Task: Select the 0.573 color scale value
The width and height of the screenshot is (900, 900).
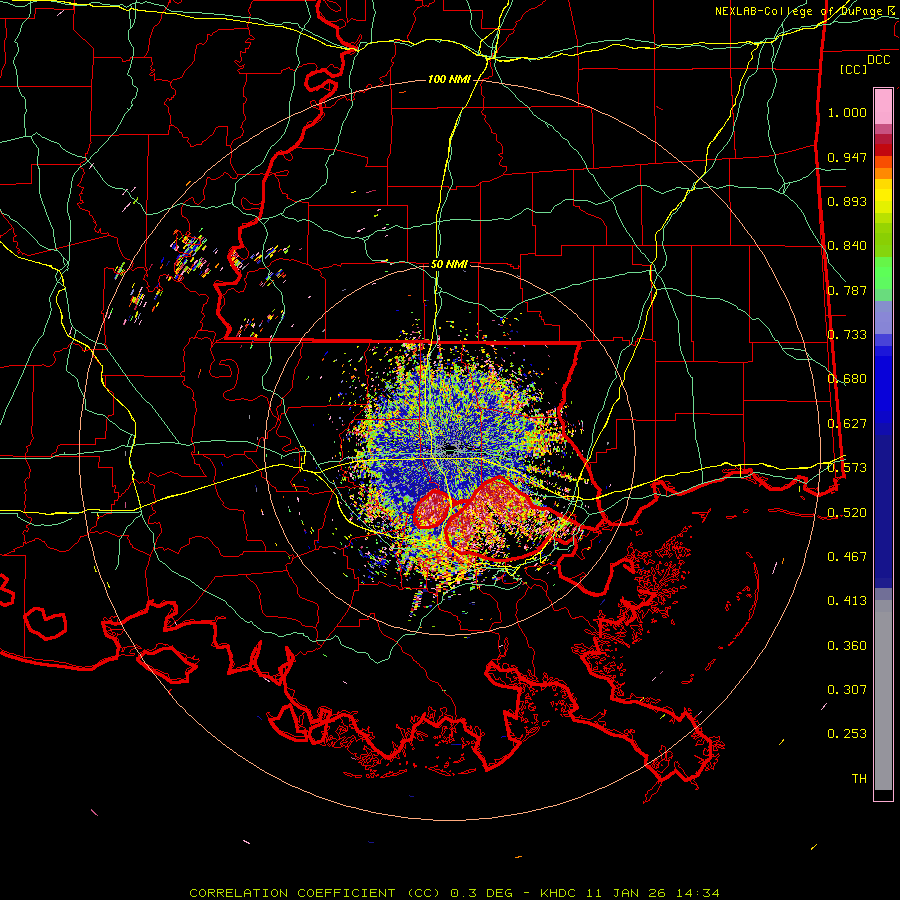Action: [x=847, y=468]
